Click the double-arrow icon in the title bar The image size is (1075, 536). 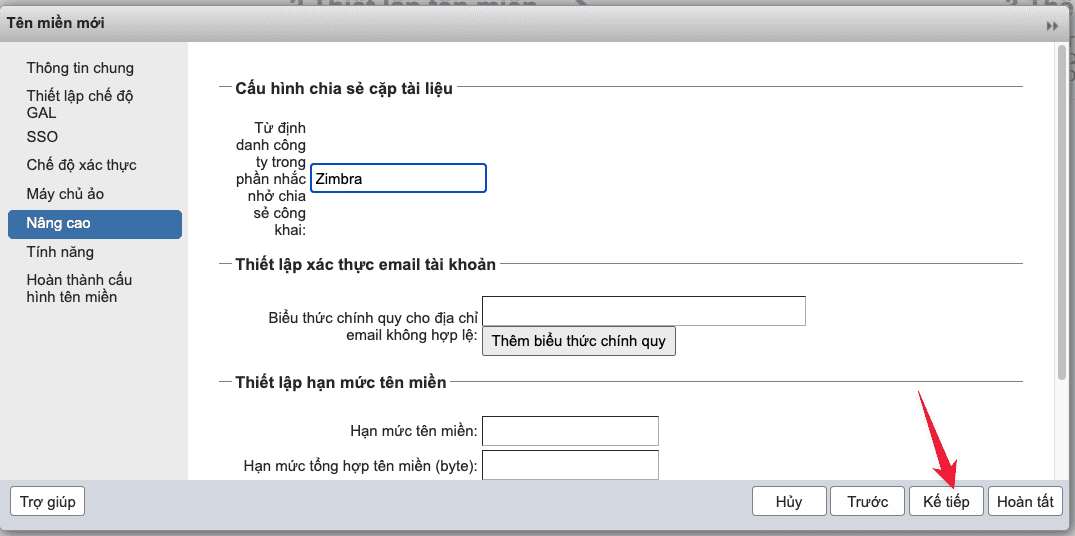click(1052, 25)
